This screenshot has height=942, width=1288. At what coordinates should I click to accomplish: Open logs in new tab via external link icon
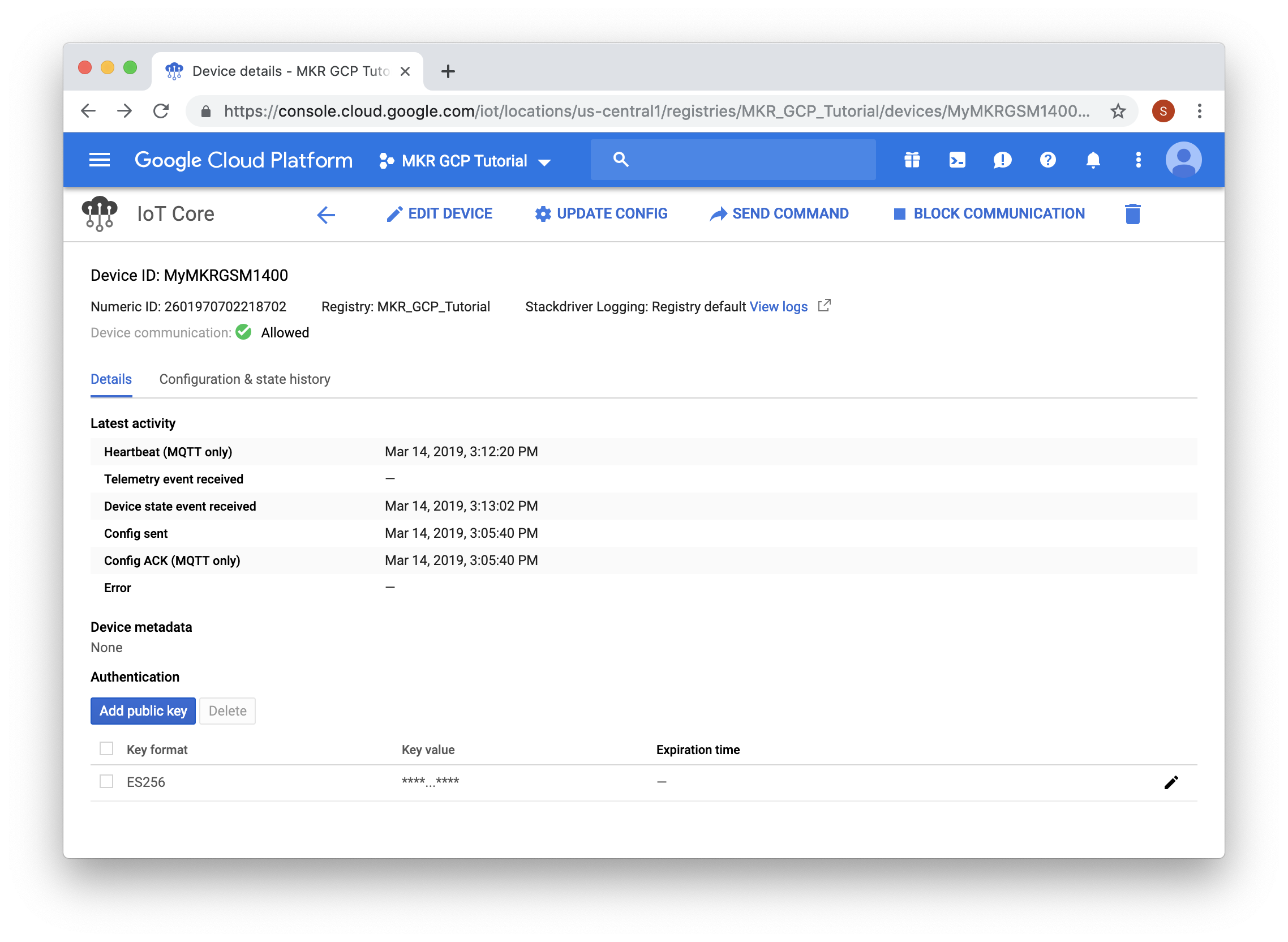tap(825, 306)
